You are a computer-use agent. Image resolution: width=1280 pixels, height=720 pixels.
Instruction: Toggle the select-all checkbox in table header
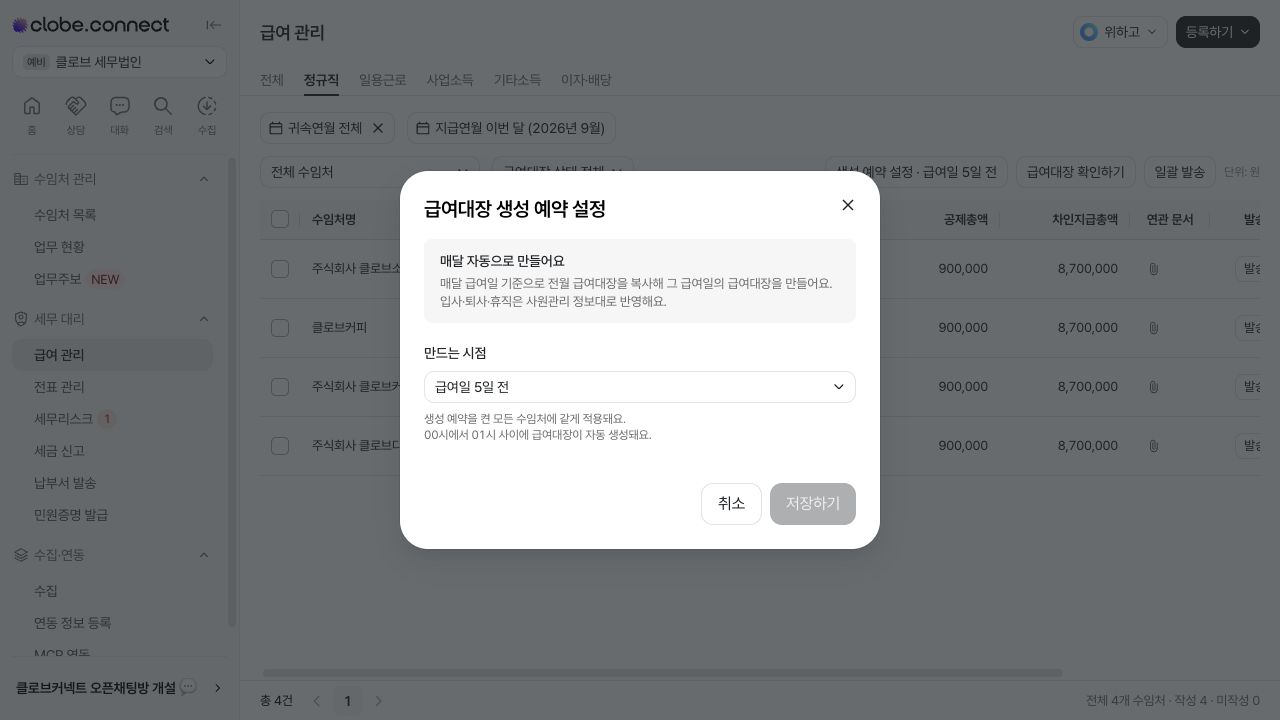click(280, 219)
